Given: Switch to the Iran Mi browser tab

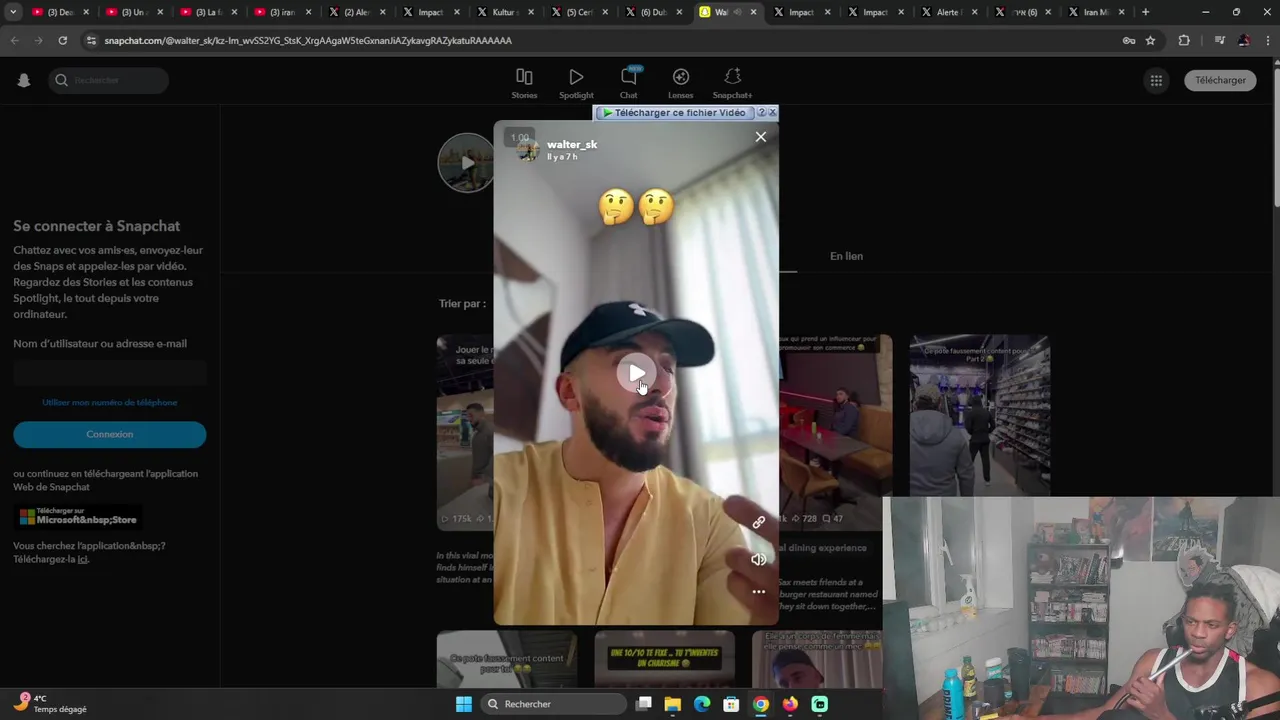Looking at the screenshot, I should point(1098,12).
